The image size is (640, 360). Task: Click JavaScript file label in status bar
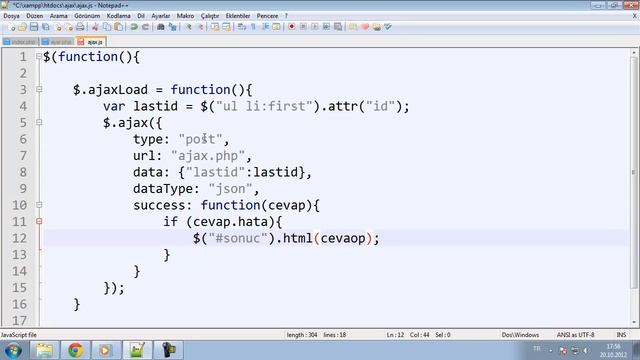coord(19,335)
